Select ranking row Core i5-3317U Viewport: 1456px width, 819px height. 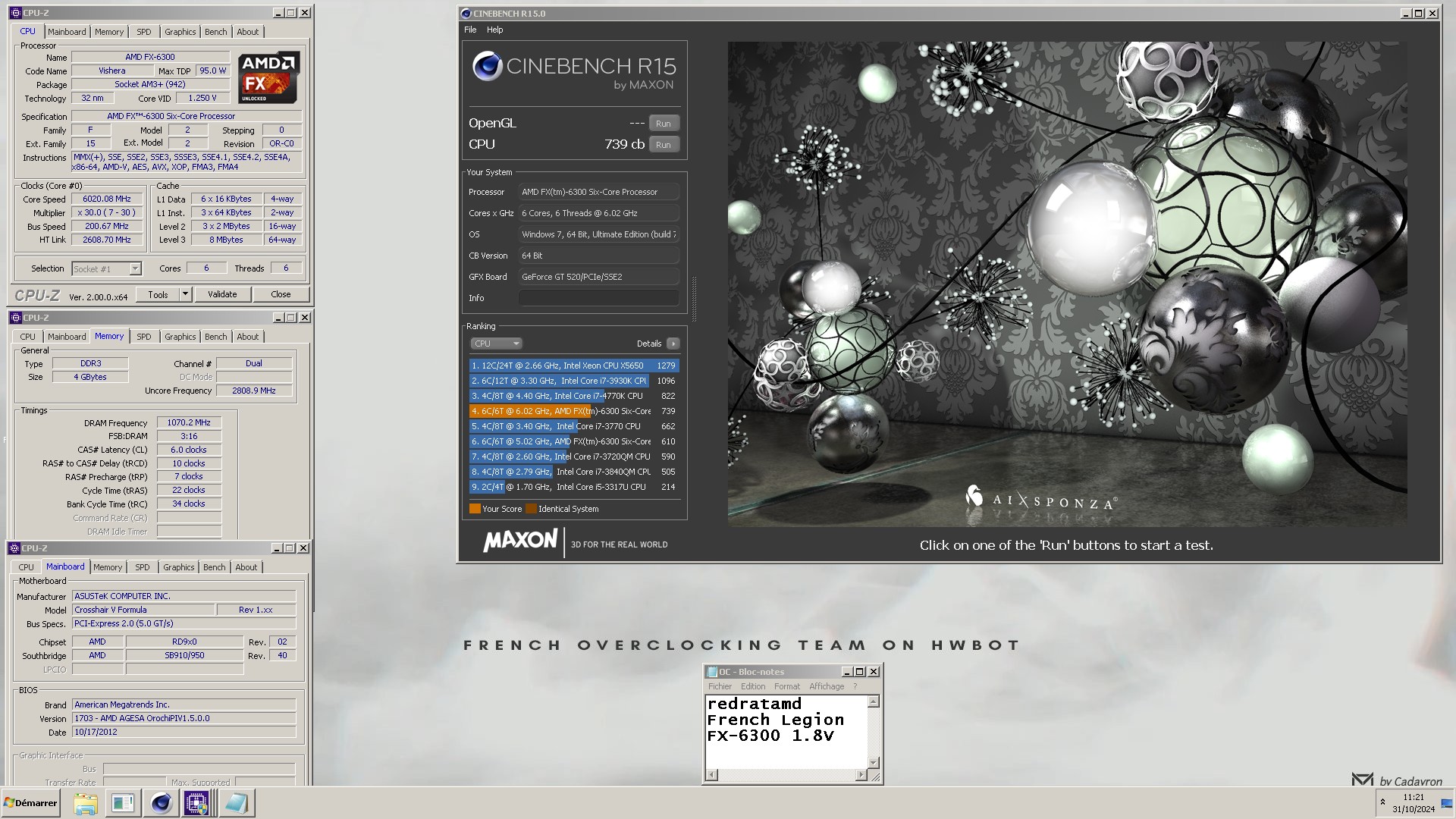point(573,487)
